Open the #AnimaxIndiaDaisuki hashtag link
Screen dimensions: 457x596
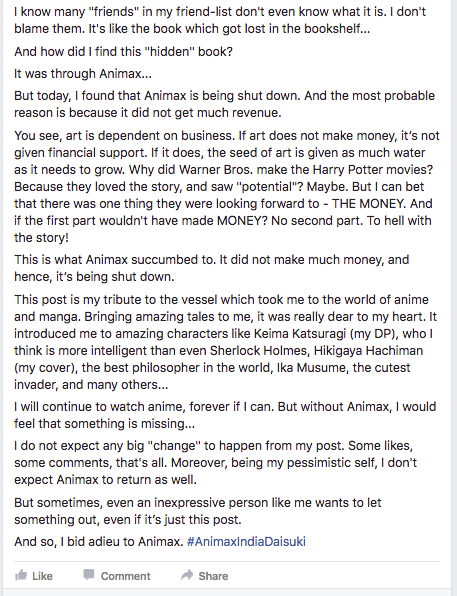pos(246,541)
